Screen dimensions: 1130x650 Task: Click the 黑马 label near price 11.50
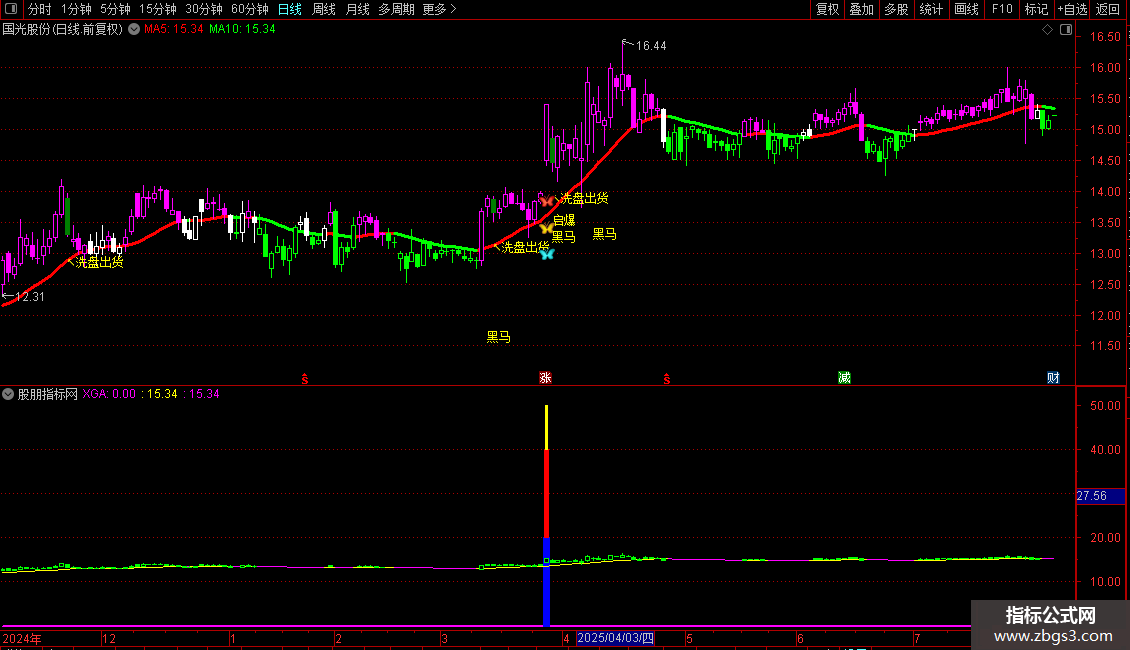tap(499, 337)
